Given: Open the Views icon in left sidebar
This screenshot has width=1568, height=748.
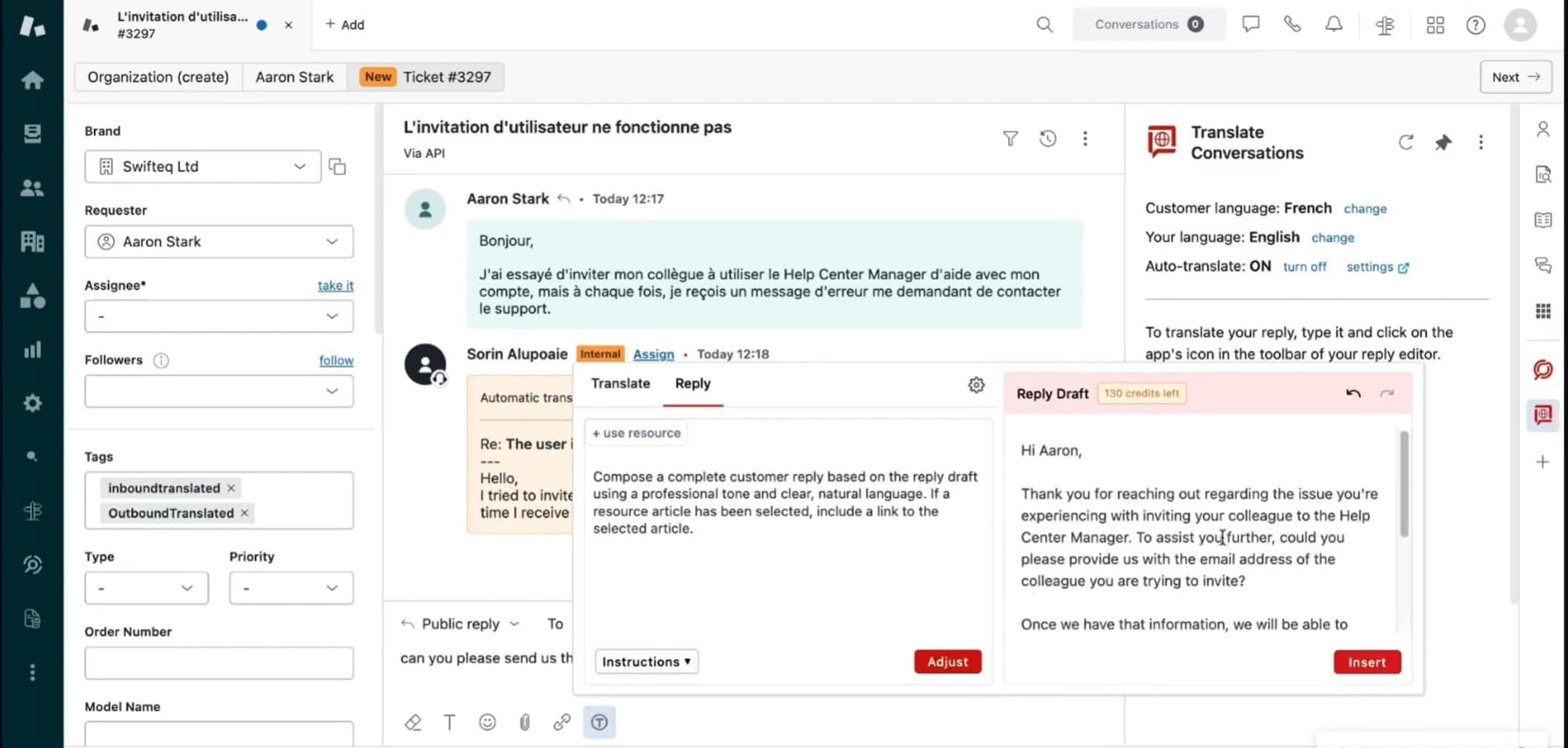Looking at the screenshot, I should coord(32,133).
